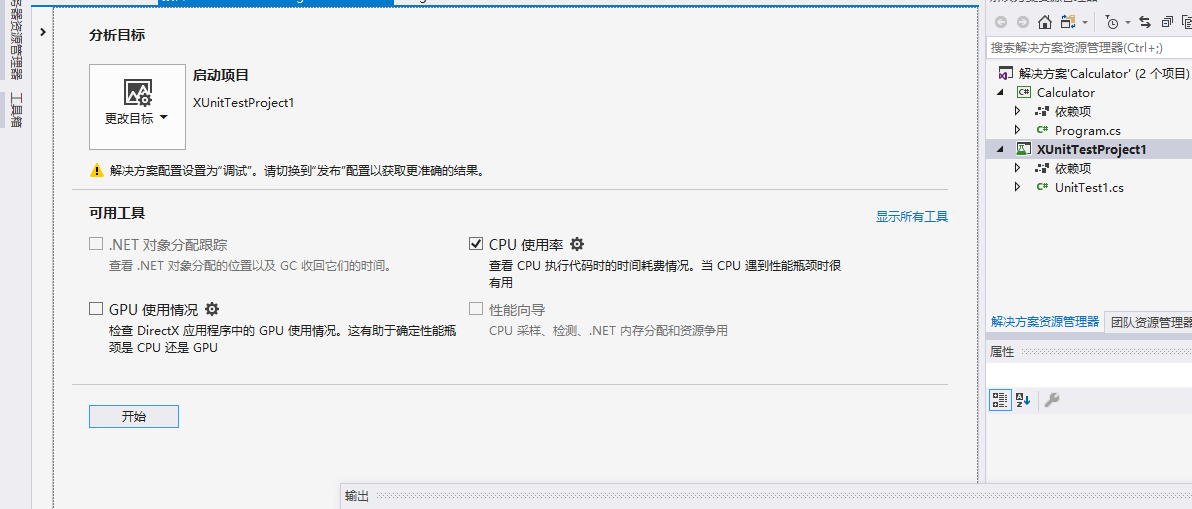The width and height of the screenshot is (1192, 509).
Task: Click the XUnitTestProject1 startup project text
Action: (244, 102)
